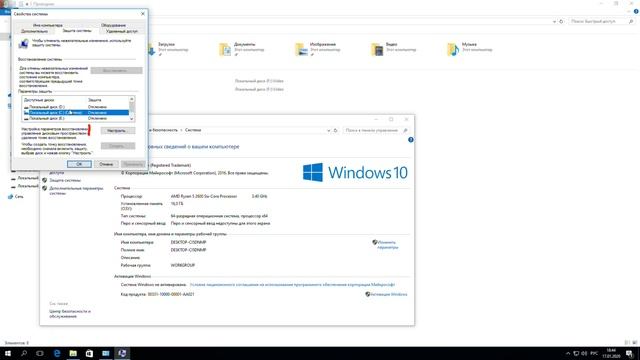The width and height of the screenshot is (640, 360).
Task: Open Дополнительные параметры системы link
Action: 76,191
